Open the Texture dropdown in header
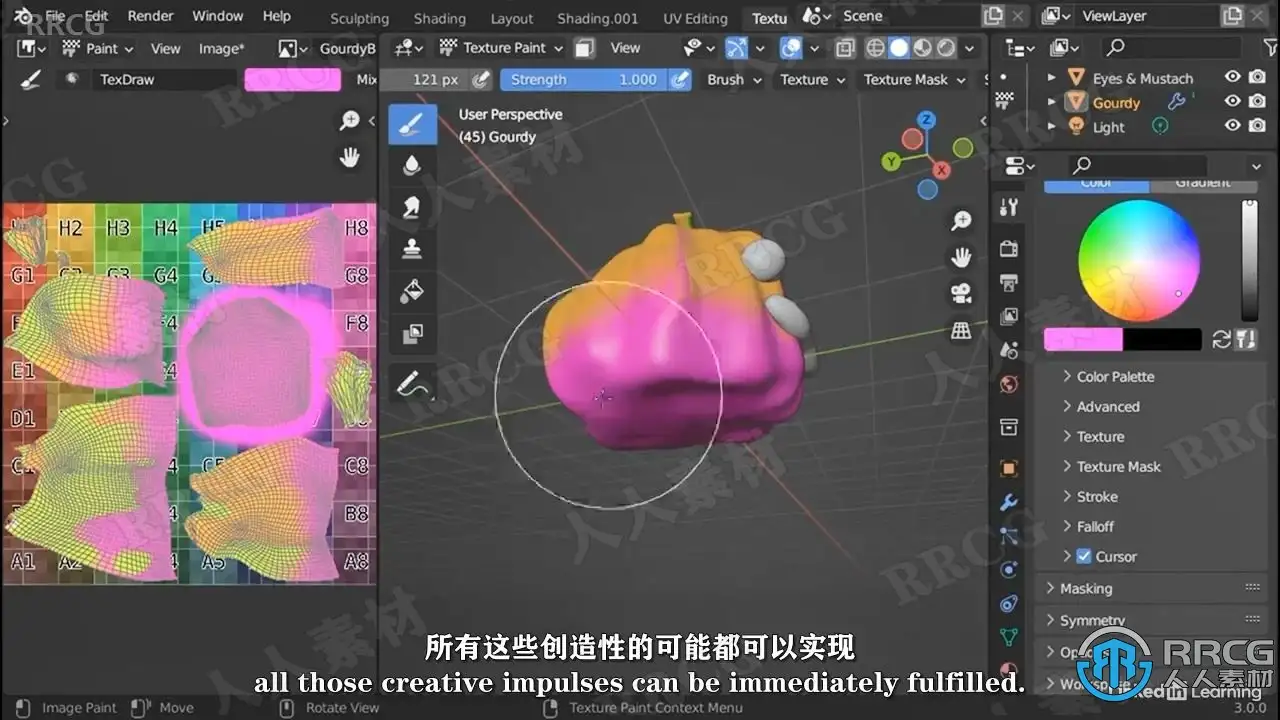 point(813,80)
